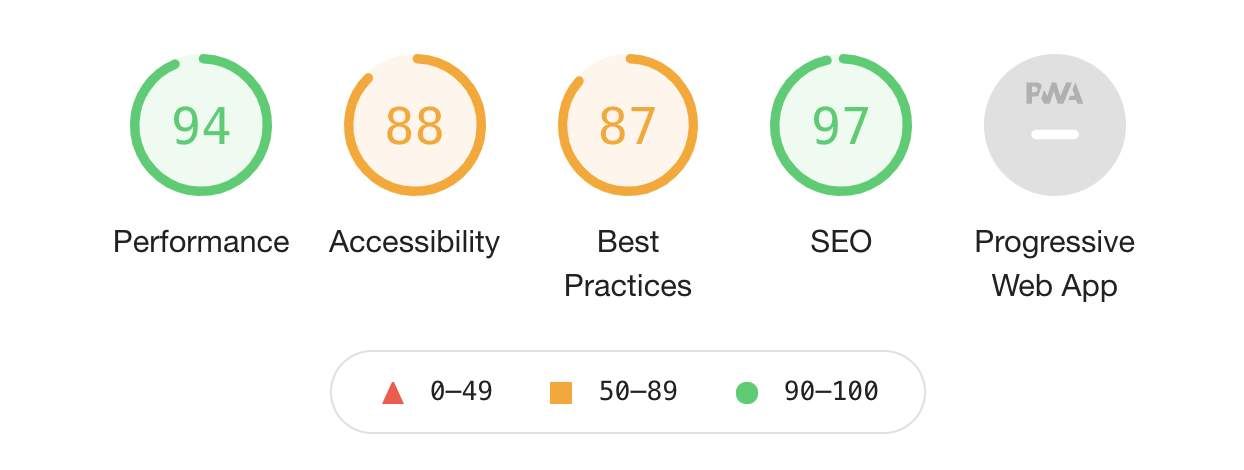The height and width of the screenshot is (470, 1244).
Task: Click the 97 SEO score number
Action: pos(841,126)
